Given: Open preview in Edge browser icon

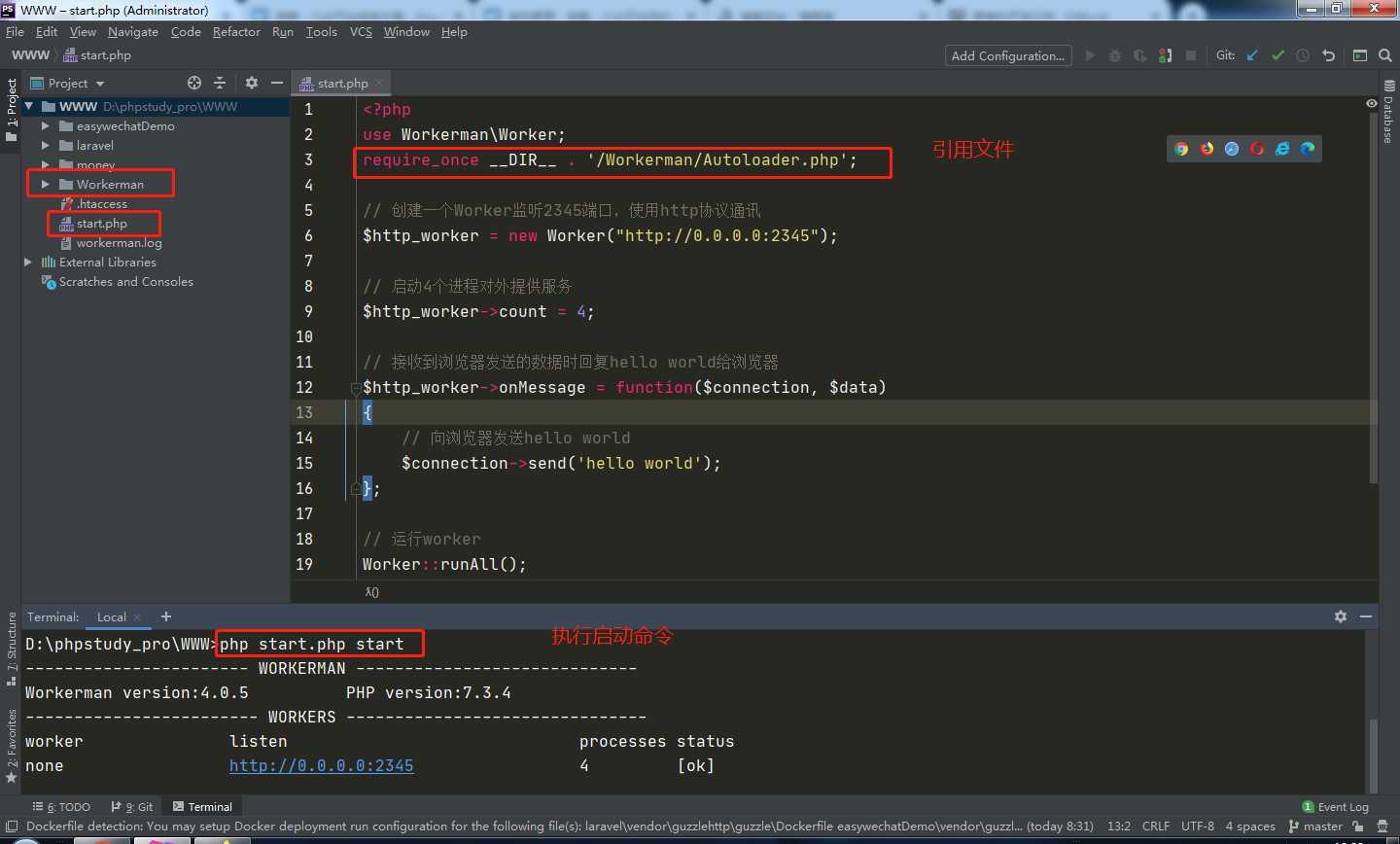Looking at the screenshot, I should 1308,149.
